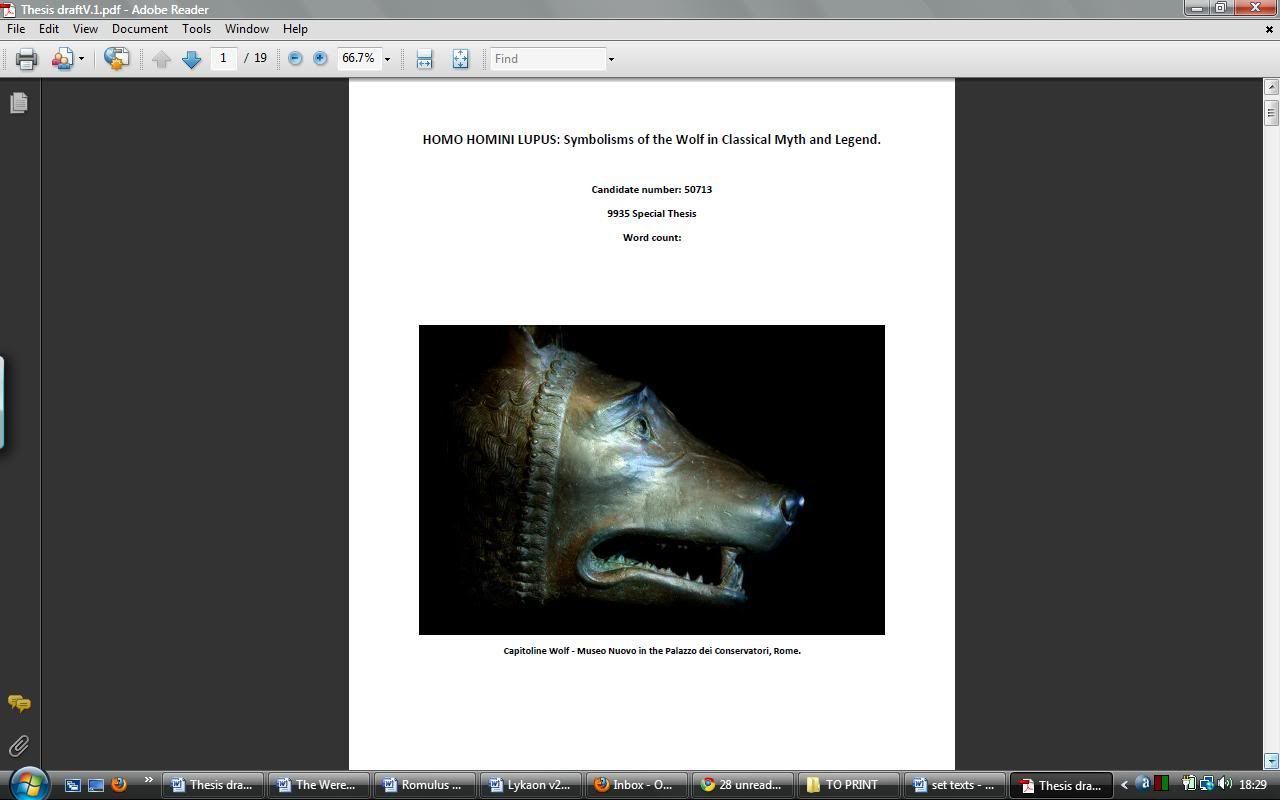
Task: Go to next page with down arrow
Action: [191, 59]
